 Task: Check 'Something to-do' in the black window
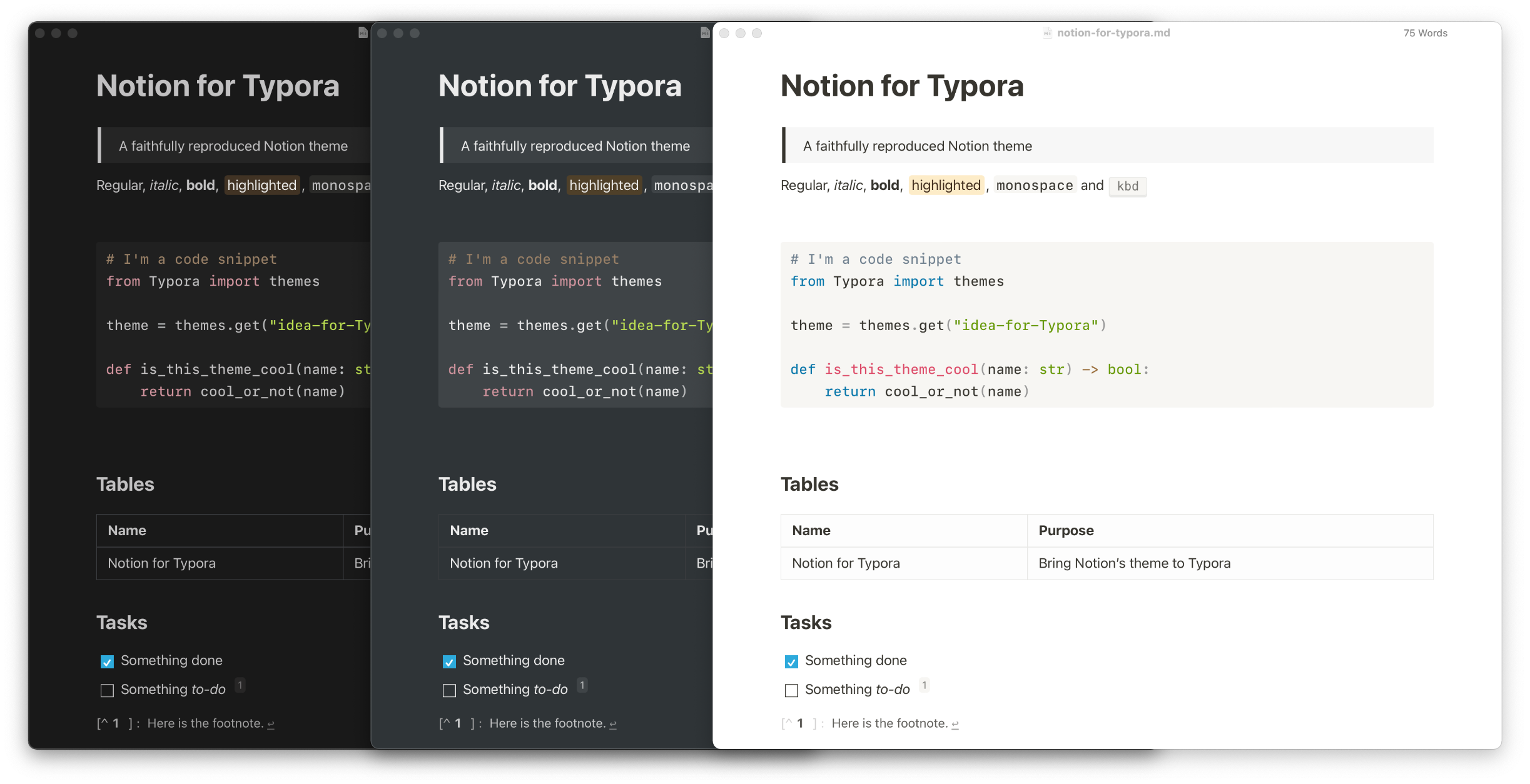(x=107, y=690)
